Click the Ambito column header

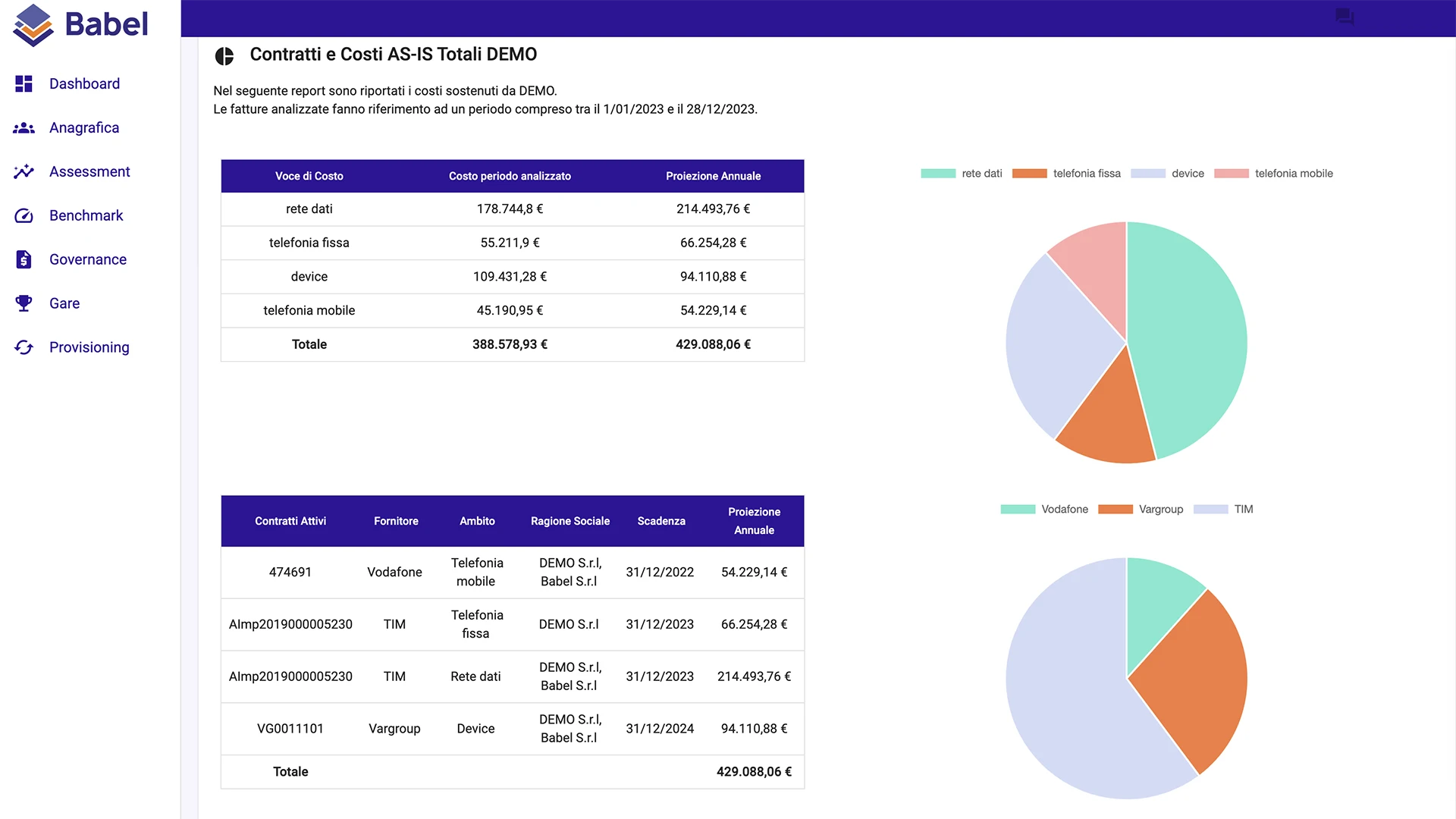(x=477, y=521)
